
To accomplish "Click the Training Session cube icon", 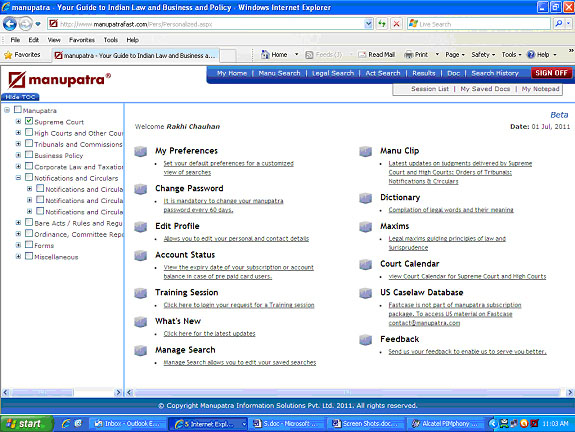I will tap(140, 293).
